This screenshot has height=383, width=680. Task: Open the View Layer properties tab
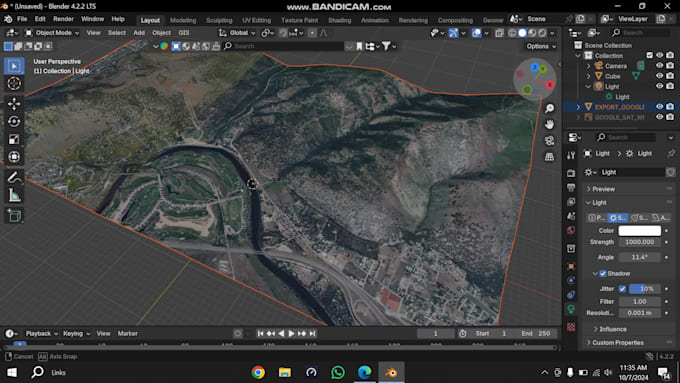click(x=571, y=202)
